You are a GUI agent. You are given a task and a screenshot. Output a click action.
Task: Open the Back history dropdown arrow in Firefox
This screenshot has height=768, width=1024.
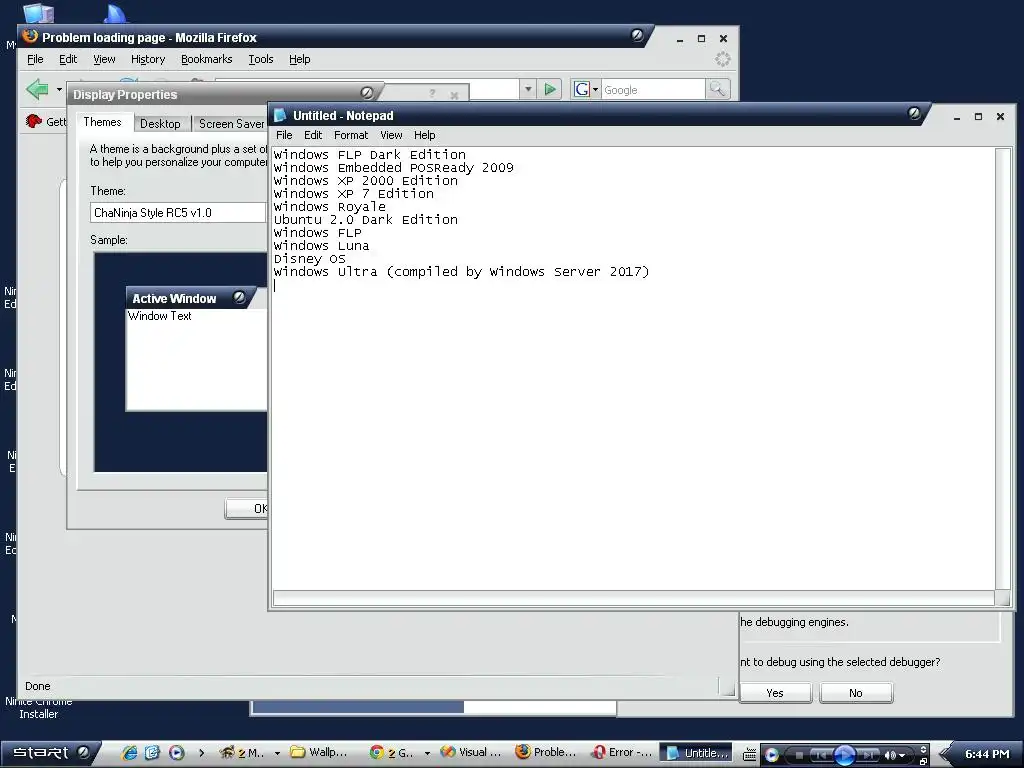59,89
